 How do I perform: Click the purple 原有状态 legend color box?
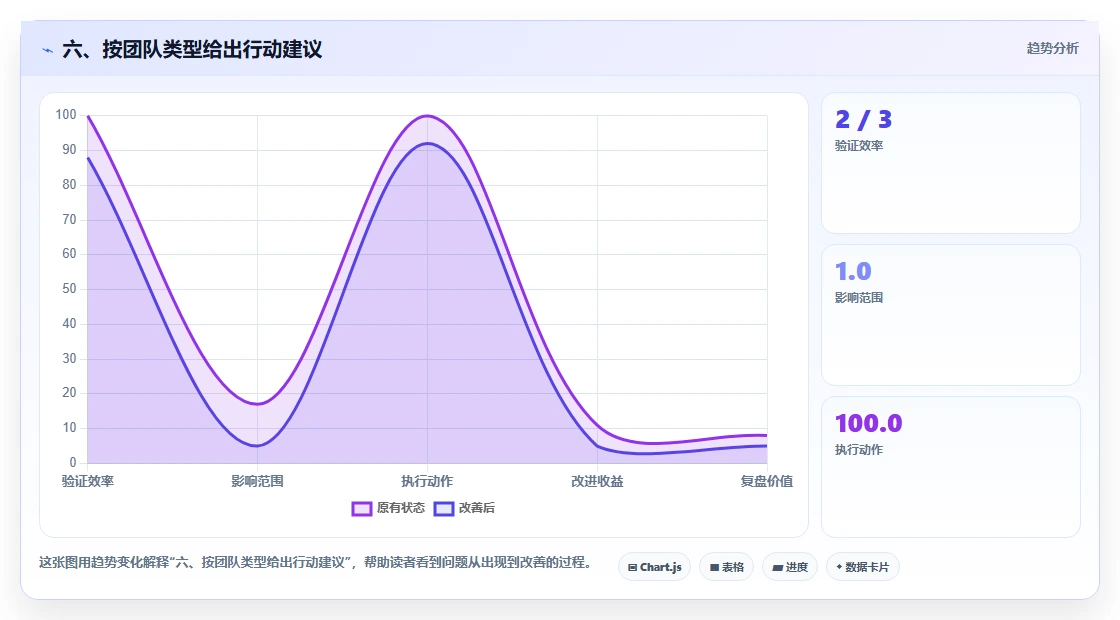pos(361,509)
